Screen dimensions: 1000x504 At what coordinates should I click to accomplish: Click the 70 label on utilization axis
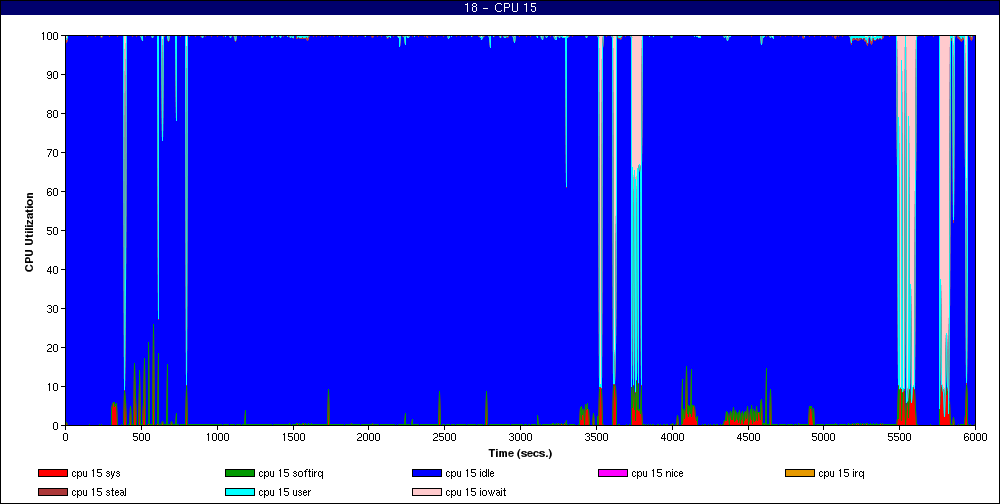[x=54, y=152]
